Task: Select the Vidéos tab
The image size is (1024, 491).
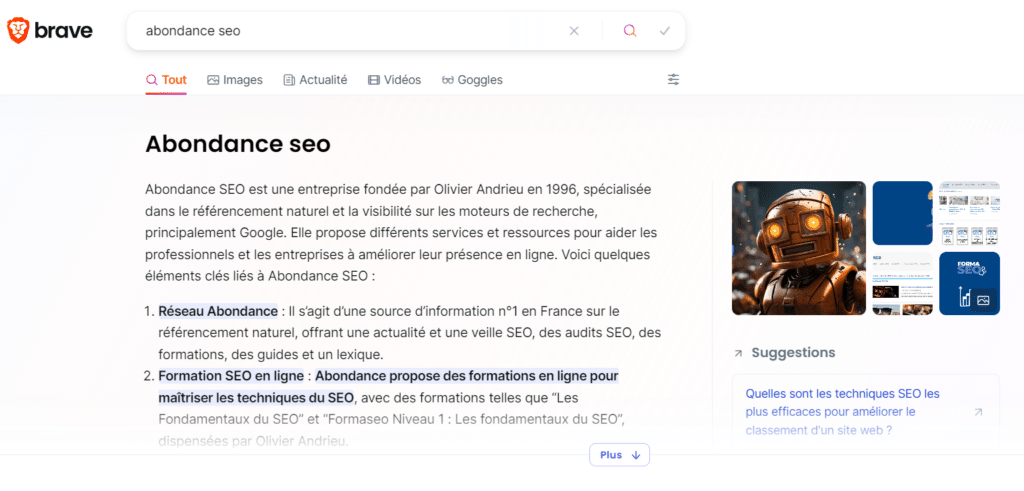Action: coord(394,80)
